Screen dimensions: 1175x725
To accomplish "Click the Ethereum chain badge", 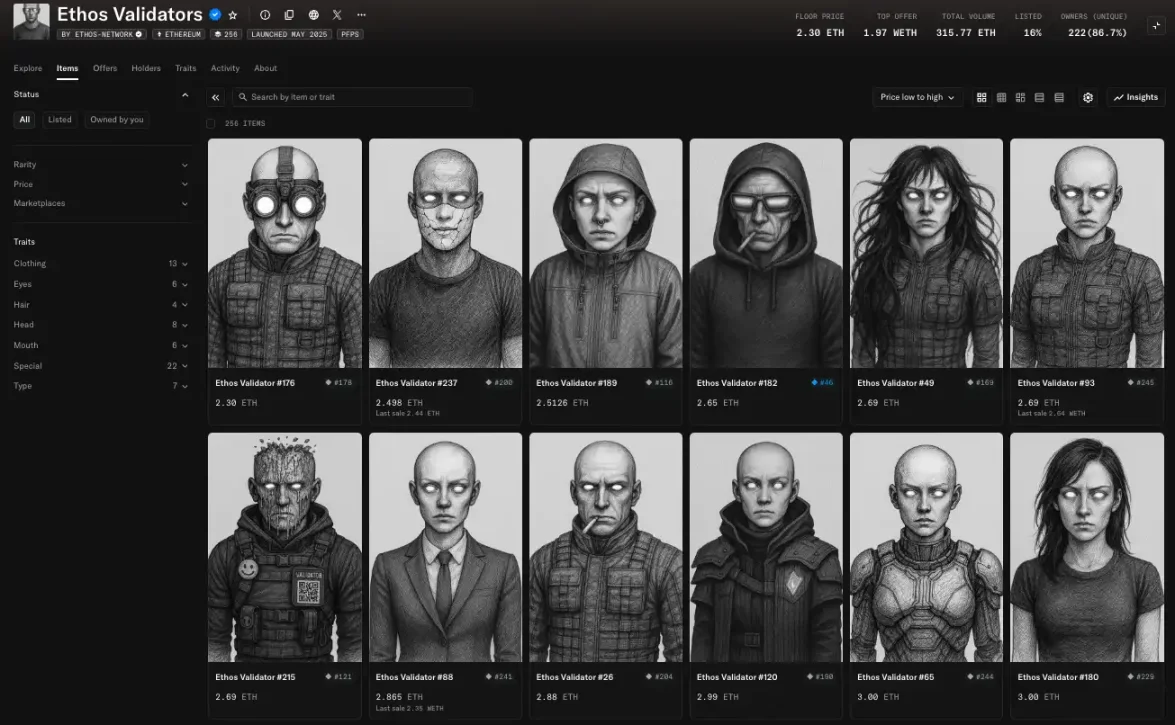I will pos(178,34).
